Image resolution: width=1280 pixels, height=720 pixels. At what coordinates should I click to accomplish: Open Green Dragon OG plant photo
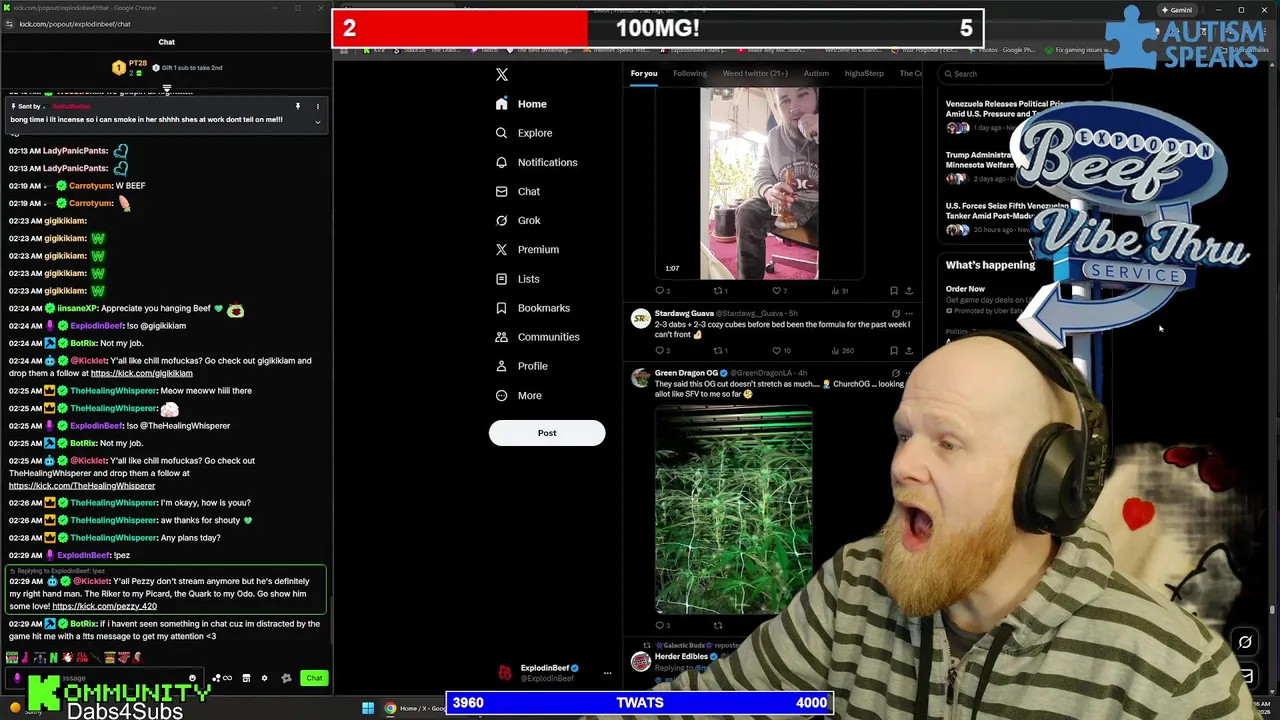pos(733,509)
